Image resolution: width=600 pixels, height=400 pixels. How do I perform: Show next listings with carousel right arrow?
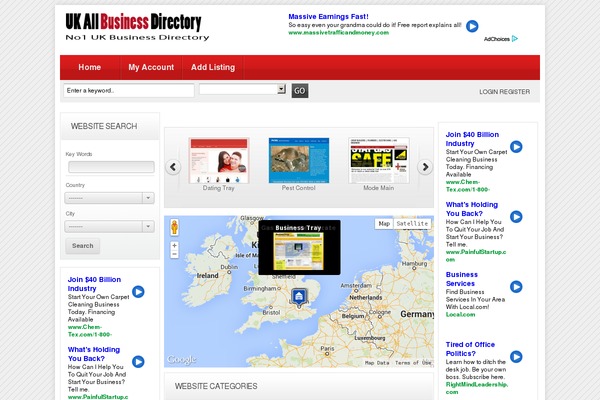tap(425, 167)
